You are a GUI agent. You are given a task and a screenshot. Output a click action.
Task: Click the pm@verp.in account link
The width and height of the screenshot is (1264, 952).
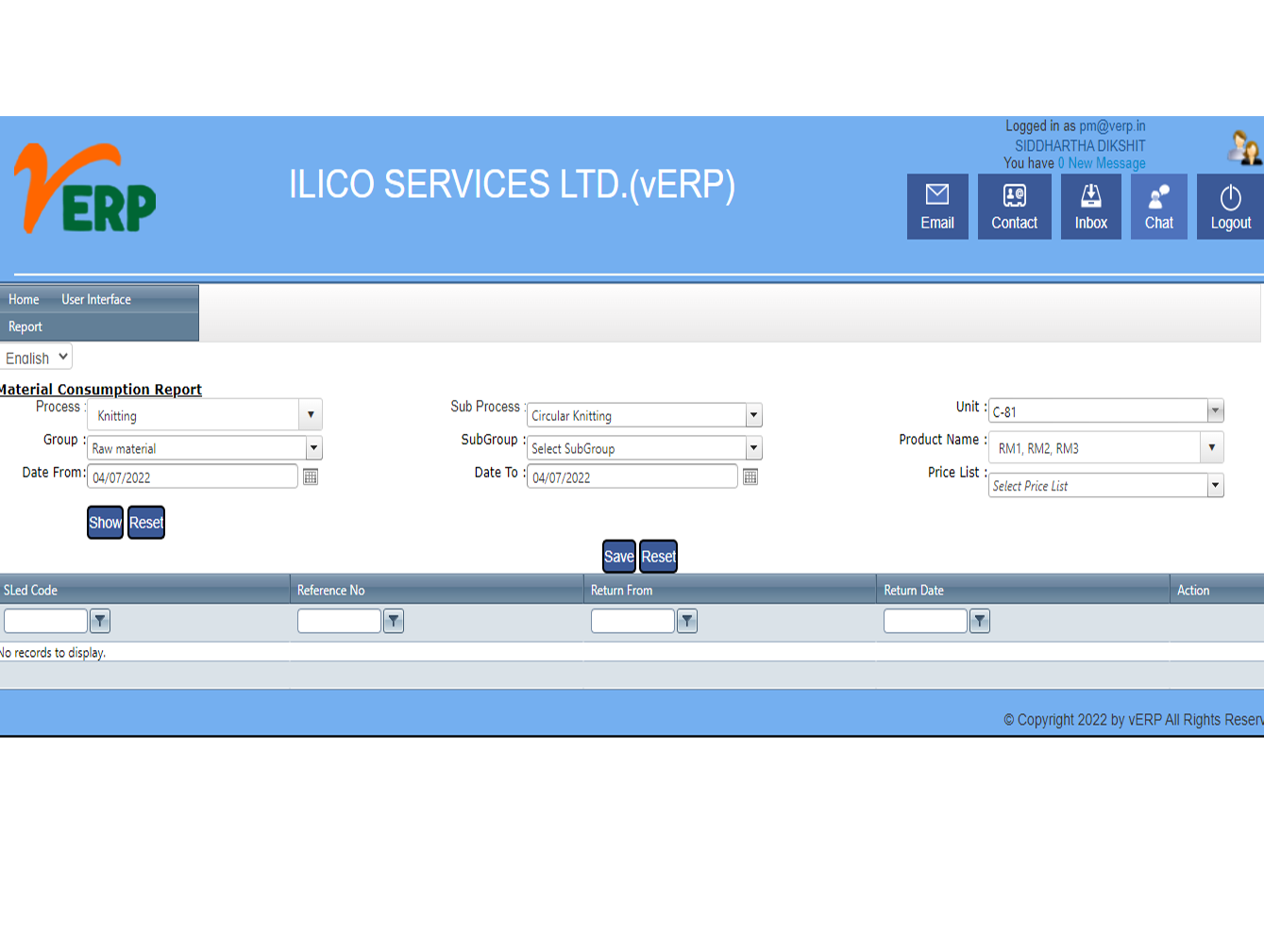click(x=1112, y=126)
